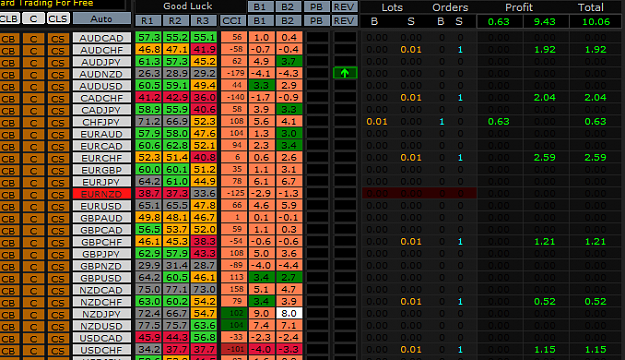The width and height of the screenshot is (625, 360).
Task: Click C button in AUDCHF row
Action: tap(33, 51)
